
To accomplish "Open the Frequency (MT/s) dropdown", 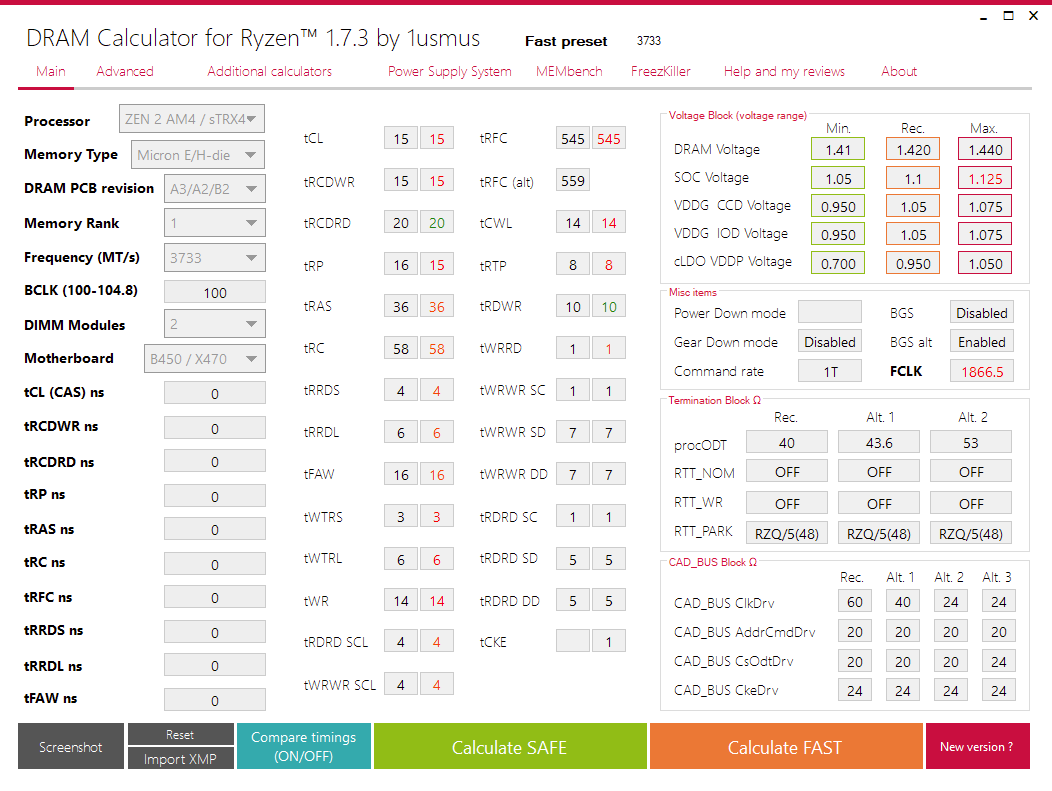I will coord(214,258).
